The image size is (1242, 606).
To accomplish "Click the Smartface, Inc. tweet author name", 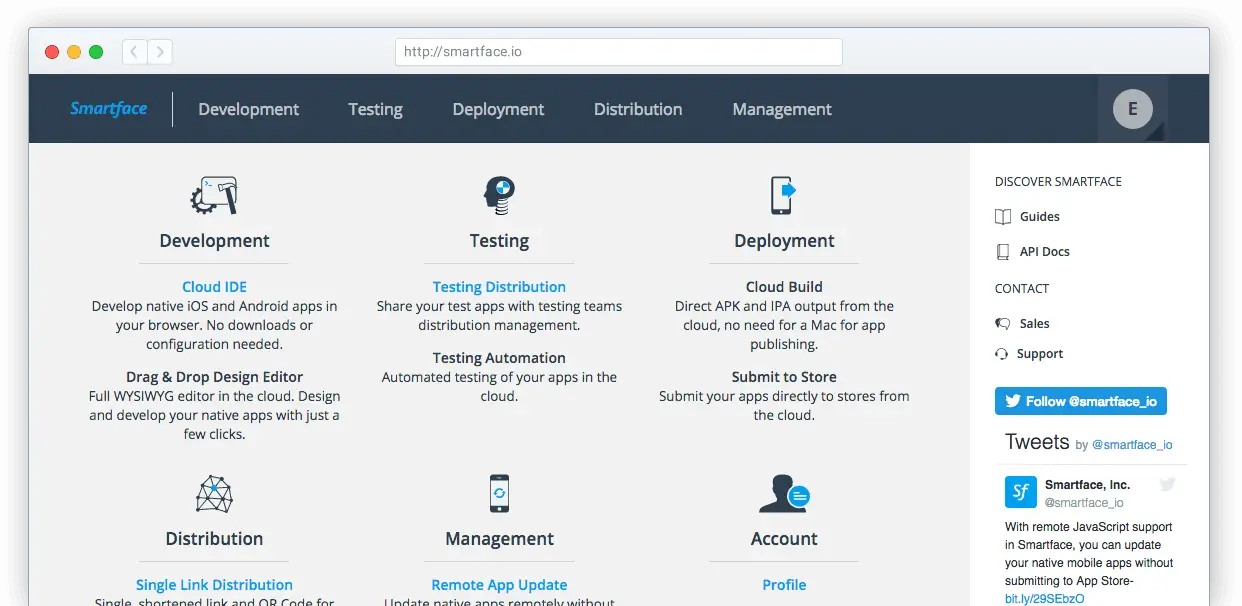I will pyautogui.click(x=1087, y=485).
